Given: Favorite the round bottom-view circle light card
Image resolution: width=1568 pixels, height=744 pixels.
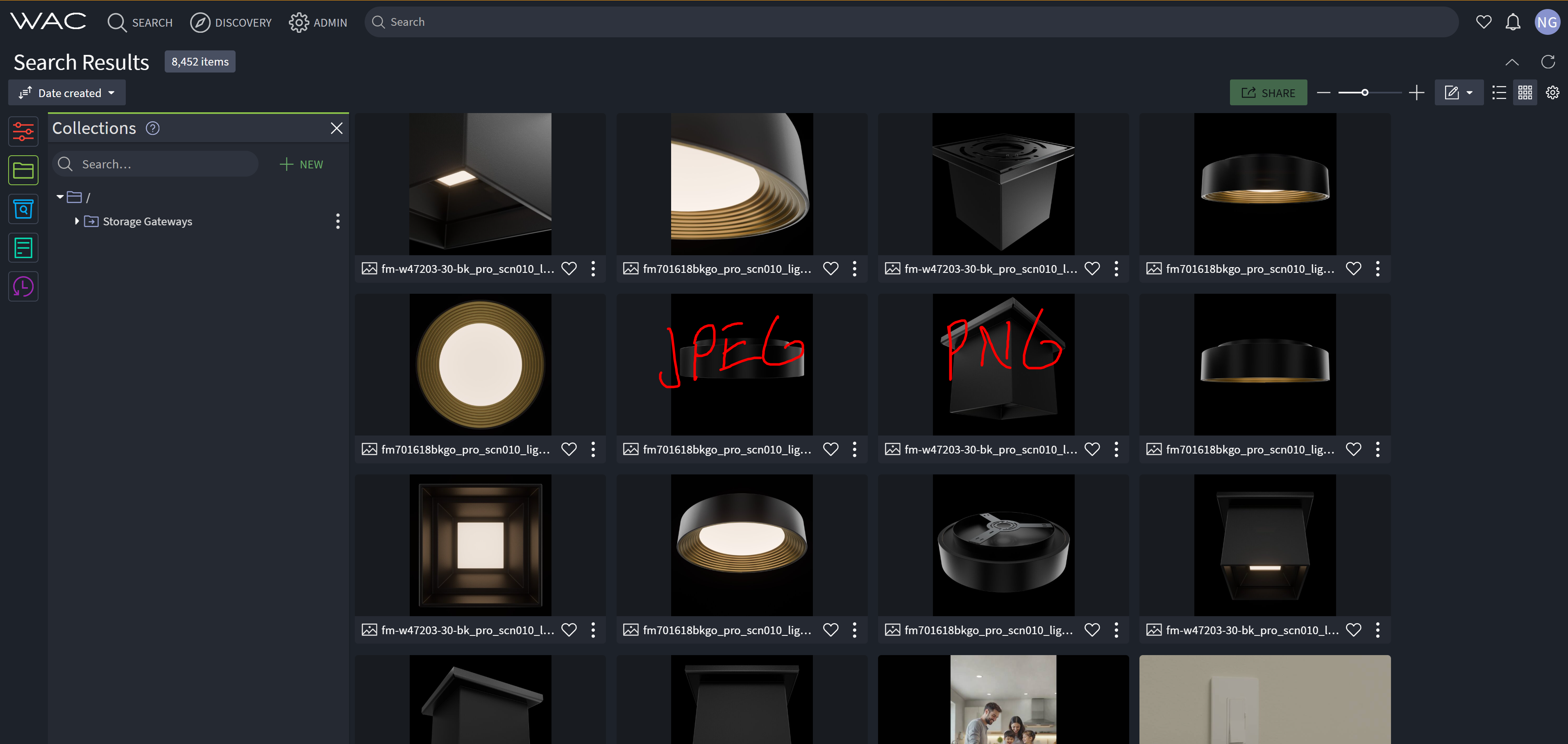Looking at the screenshot, I should click(x=569, y=449).
